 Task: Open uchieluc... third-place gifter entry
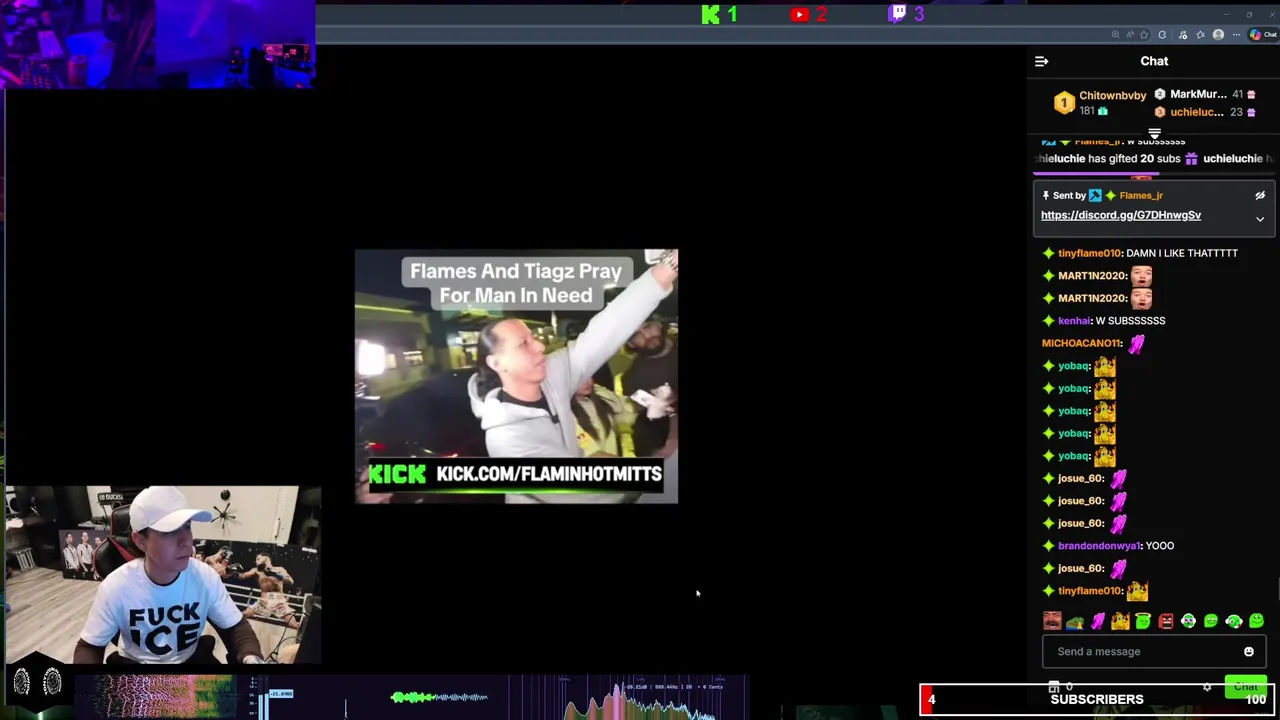1205,112
